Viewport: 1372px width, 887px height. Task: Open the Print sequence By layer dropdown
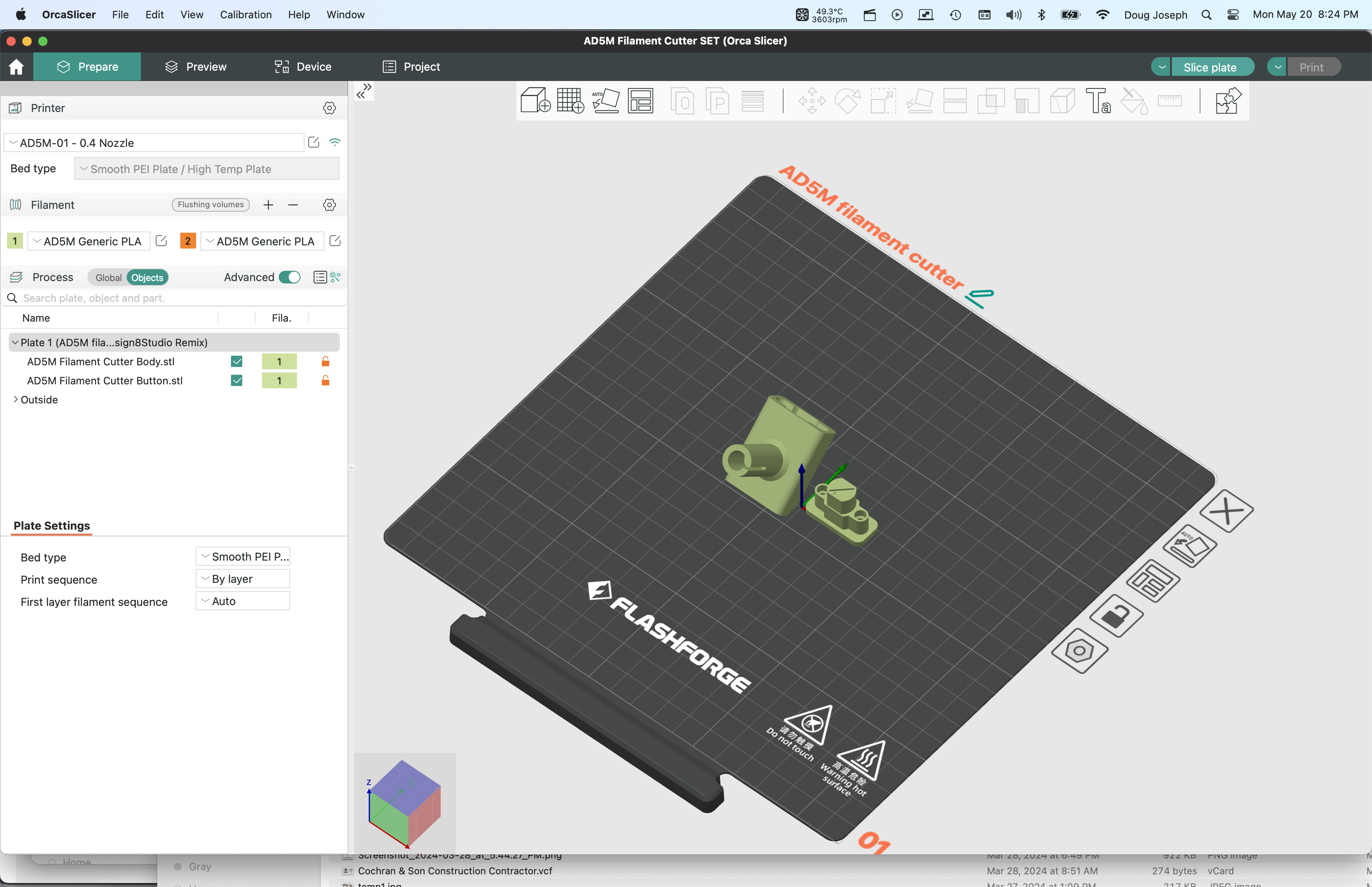243,579
